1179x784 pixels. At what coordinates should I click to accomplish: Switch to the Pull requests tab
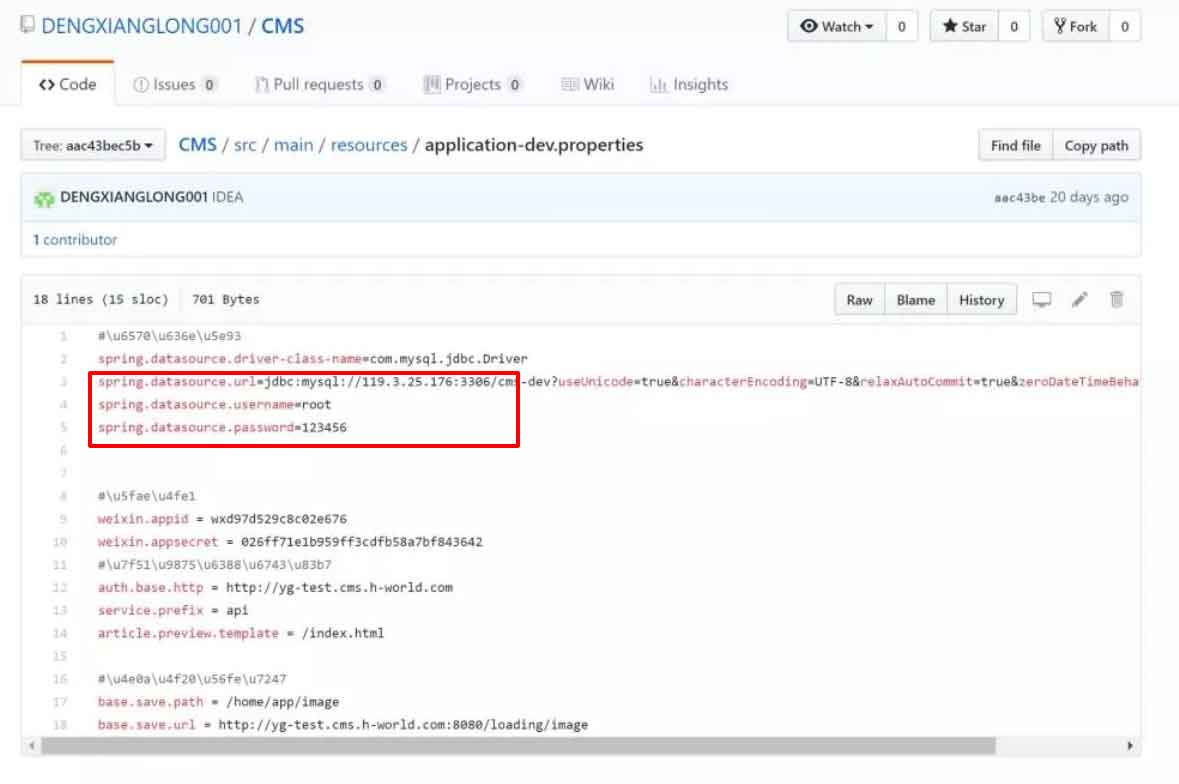(318, 85)
